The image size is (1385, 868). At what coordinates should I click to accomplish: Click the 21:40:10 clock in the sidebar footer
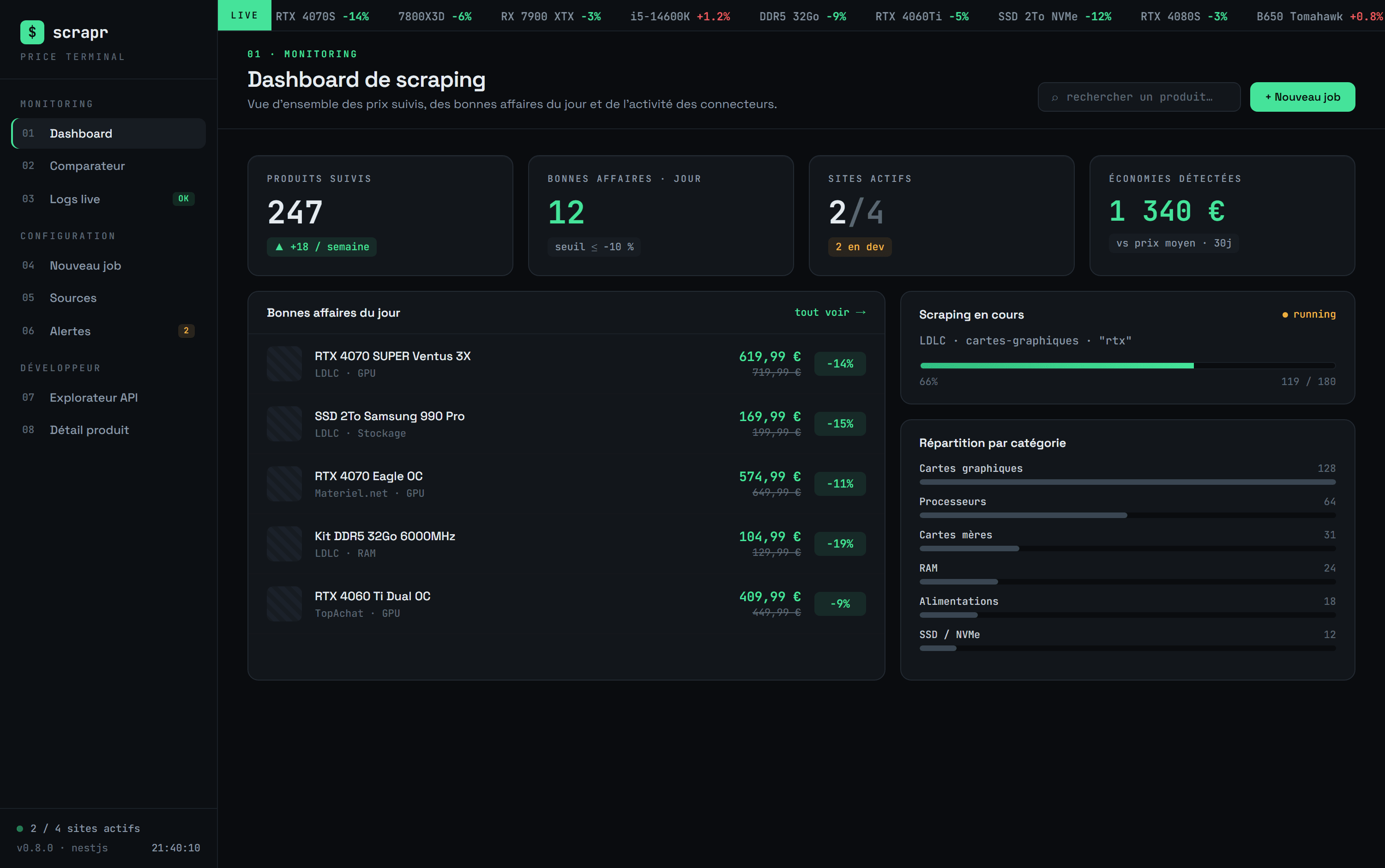coord(175,848)
